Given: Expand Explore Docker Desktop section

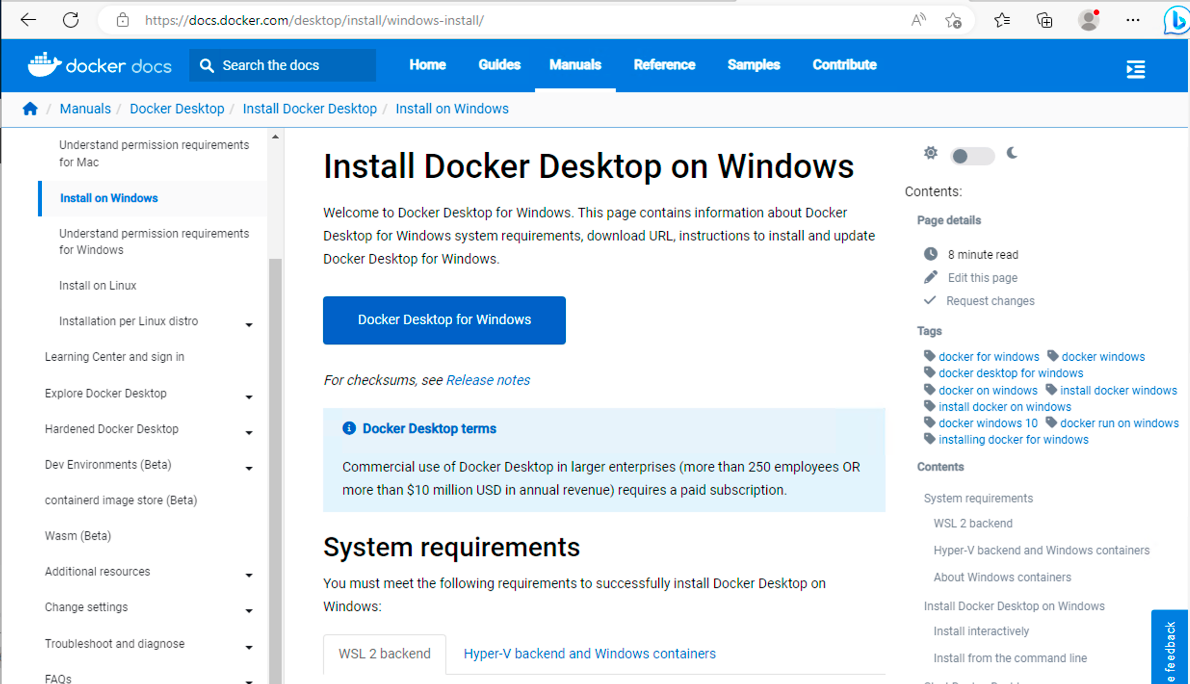Looking at the screenshot, I should 249,397.
